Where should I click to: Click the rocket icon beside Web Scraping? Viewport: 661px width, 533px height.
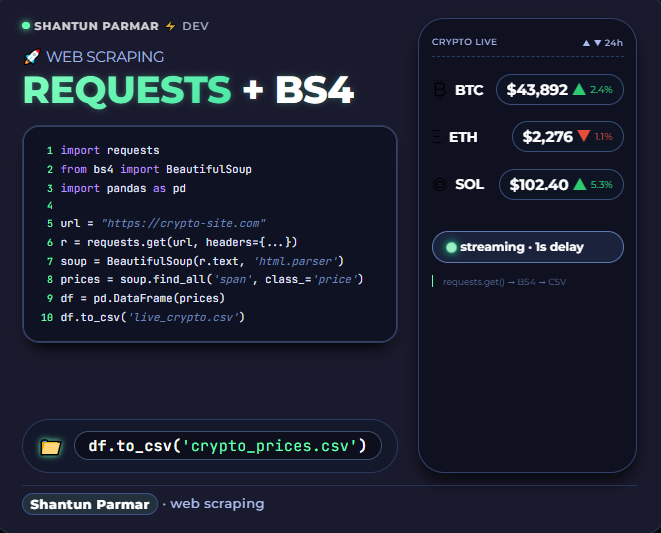tap(30, 58)
